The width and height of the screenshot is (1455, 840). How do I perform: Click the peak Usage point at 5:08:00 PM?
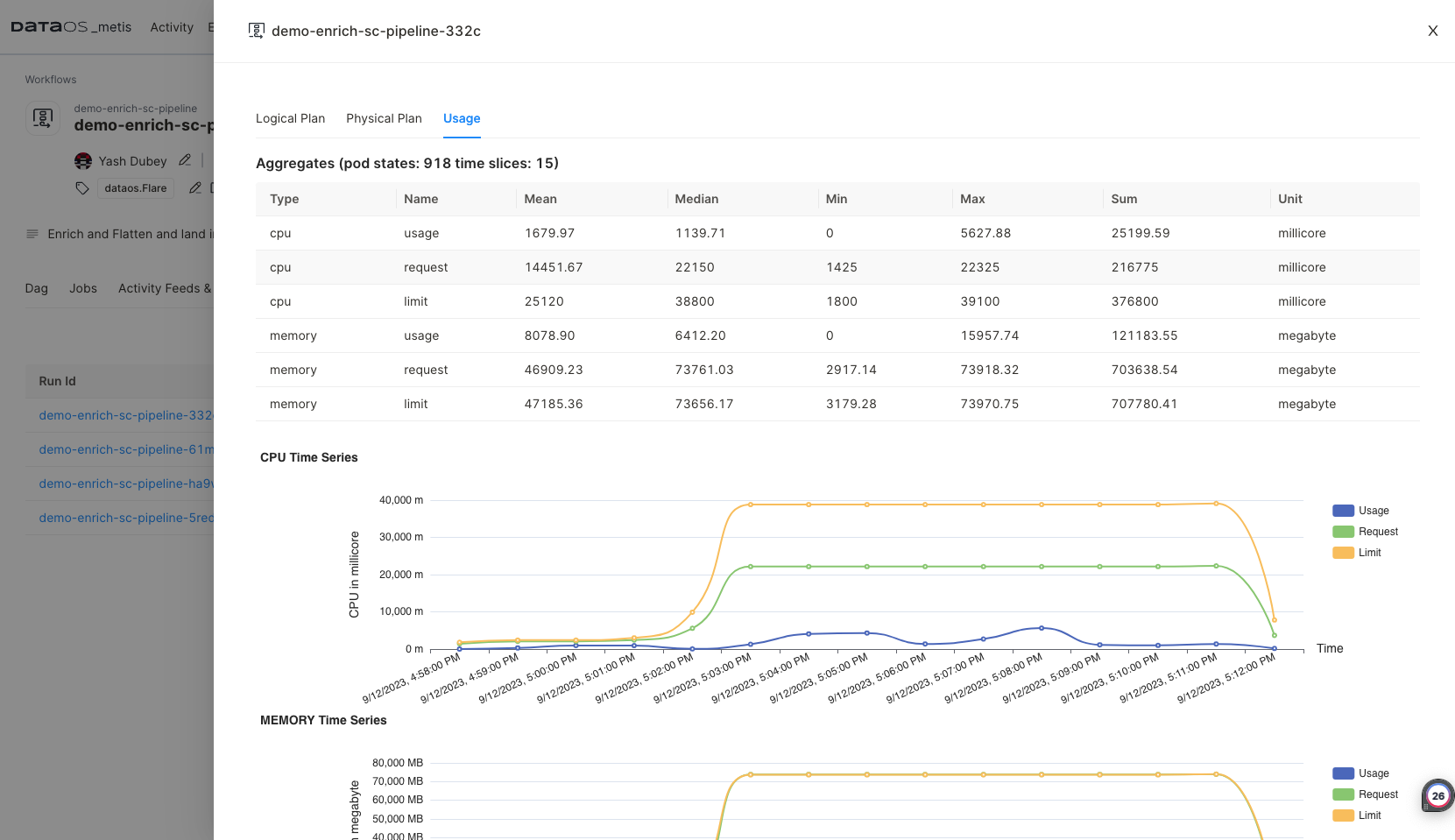[x=1042, y=628]
